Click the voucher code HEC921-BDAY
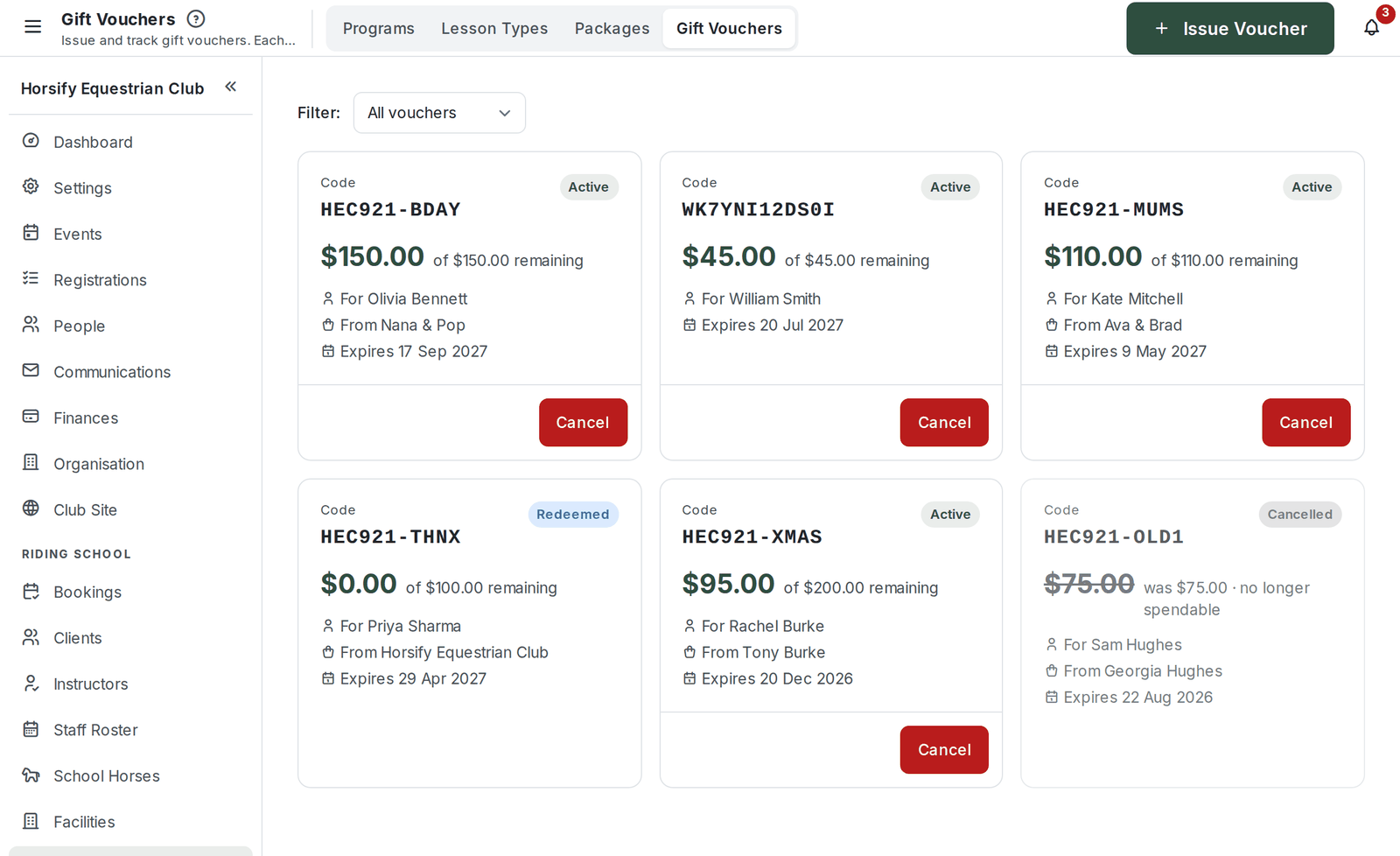Viewport: 1400px width, 856px height. pos(390,209)
